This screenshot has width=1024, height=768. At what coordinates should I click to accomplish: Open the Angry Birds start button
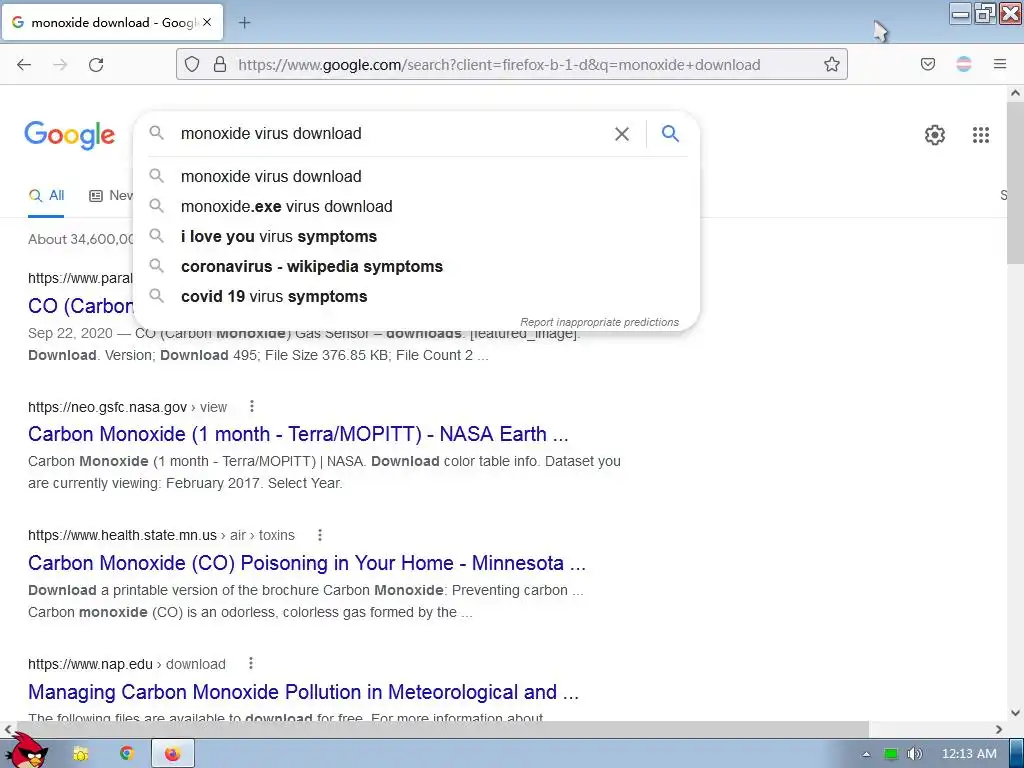28,751
